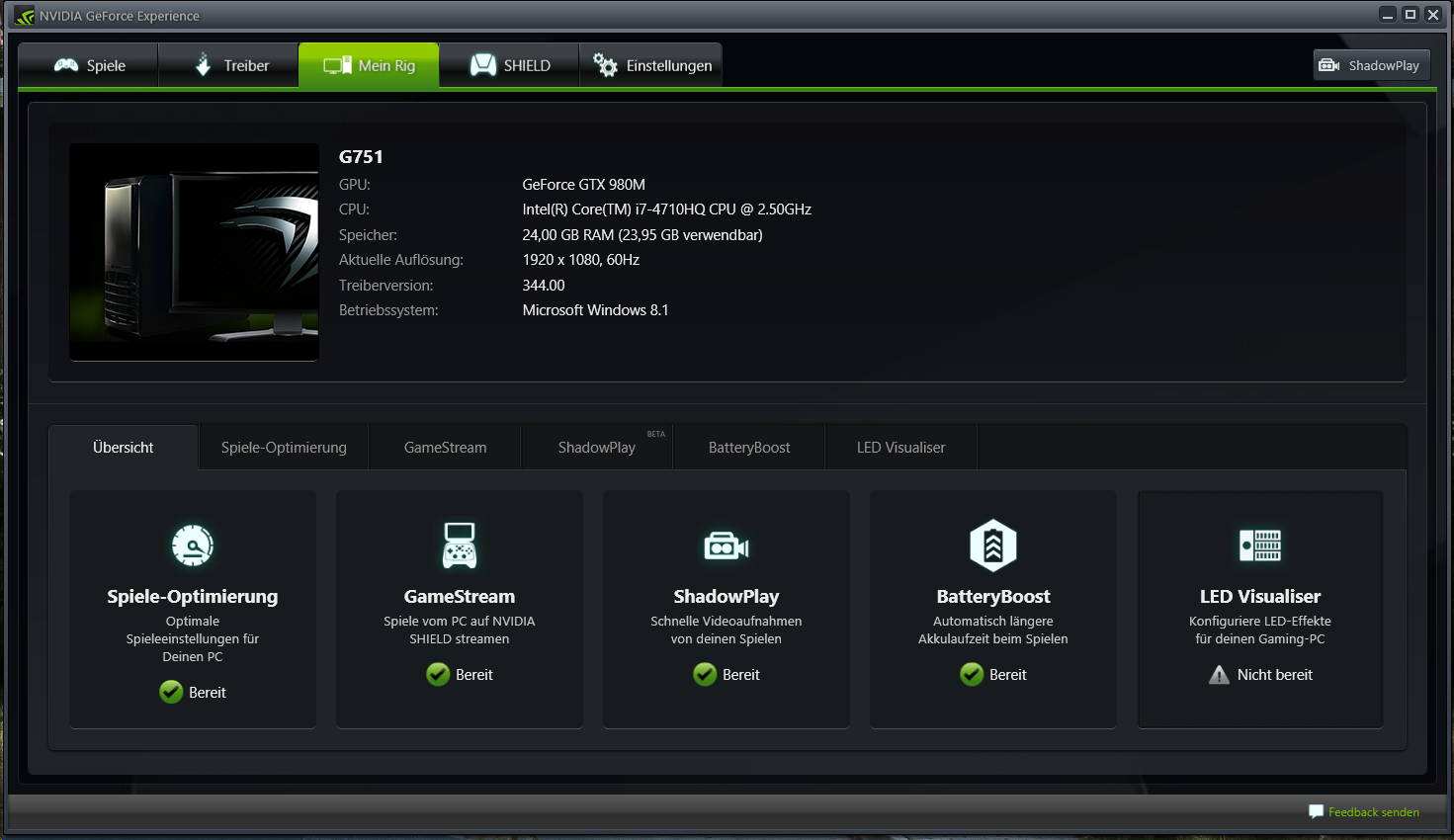Open the ShadowPlay card heading
Viewport: 1454px width, 840px height.
coord(727,596)
